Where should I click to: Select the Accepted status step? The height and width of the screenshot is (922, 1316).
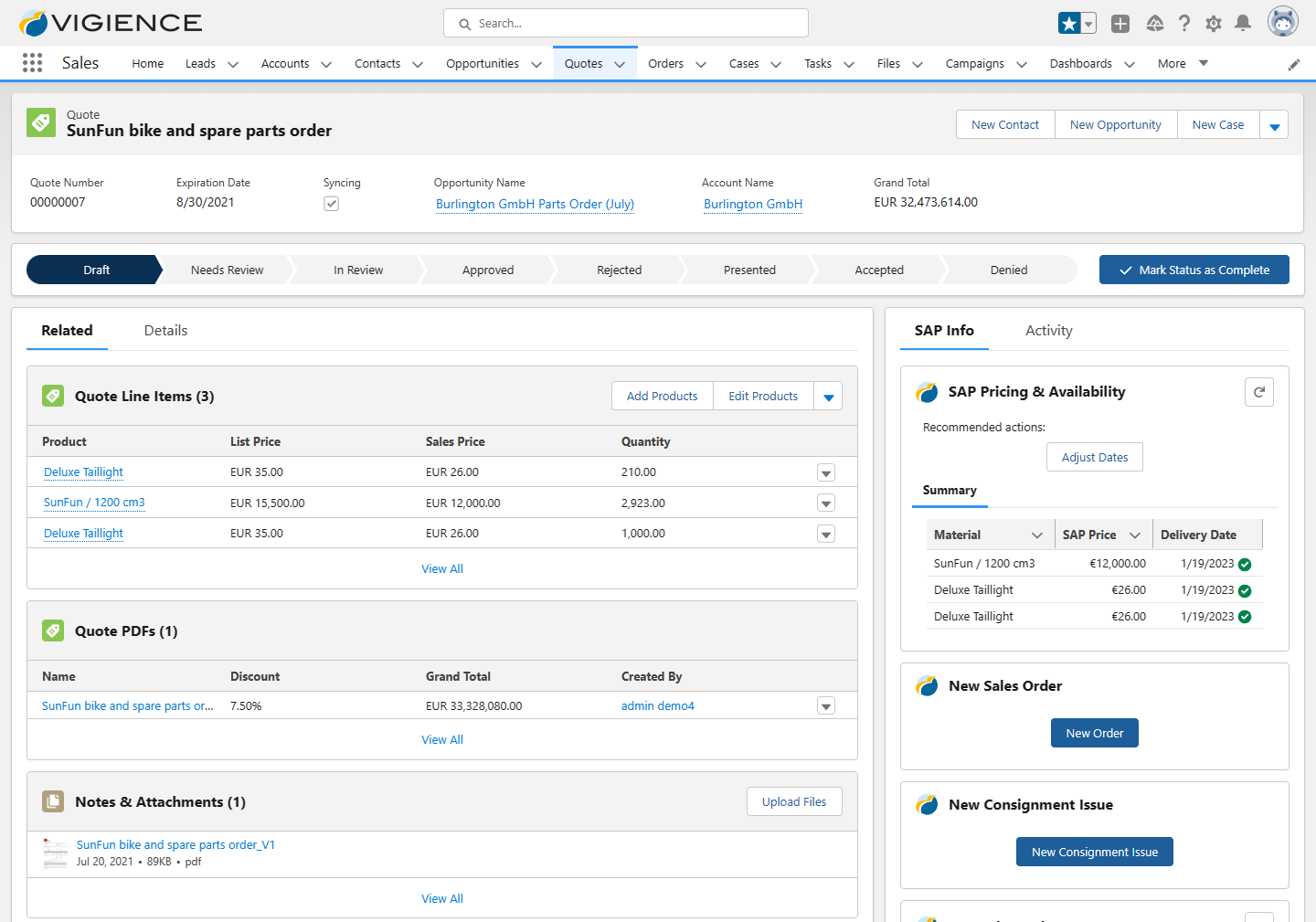coord(879,270)
